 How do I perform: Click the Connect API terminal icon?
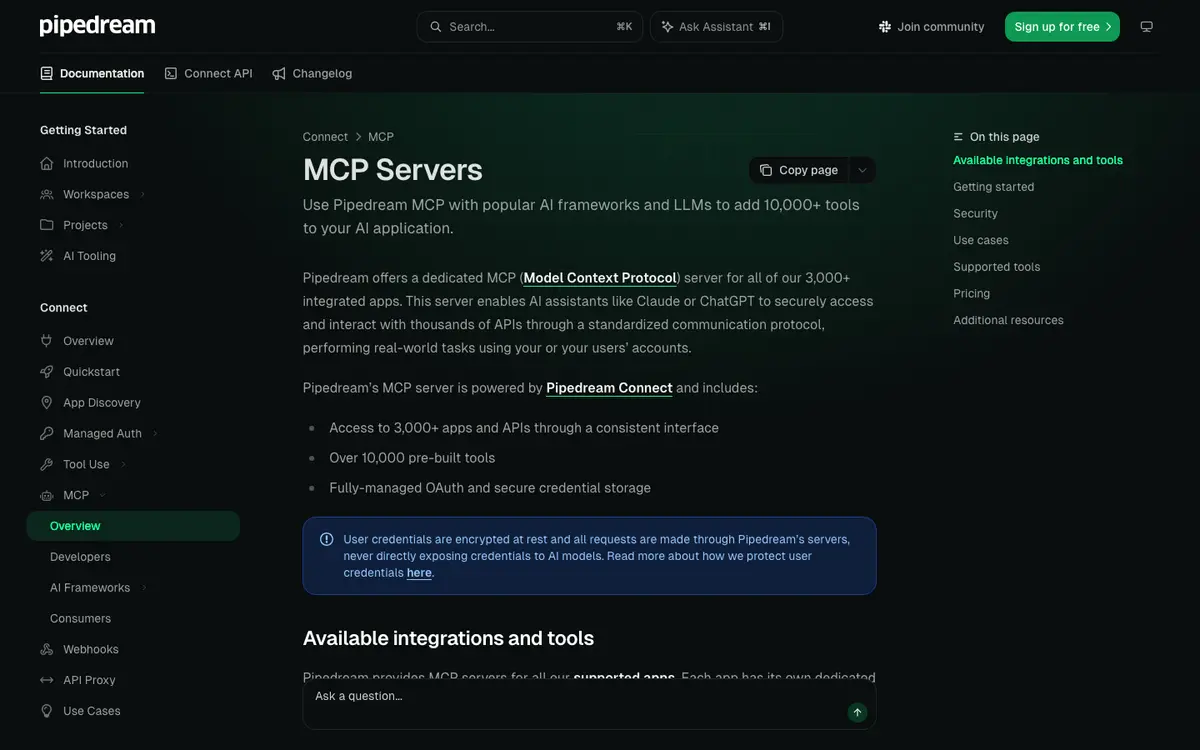(171, 73)
